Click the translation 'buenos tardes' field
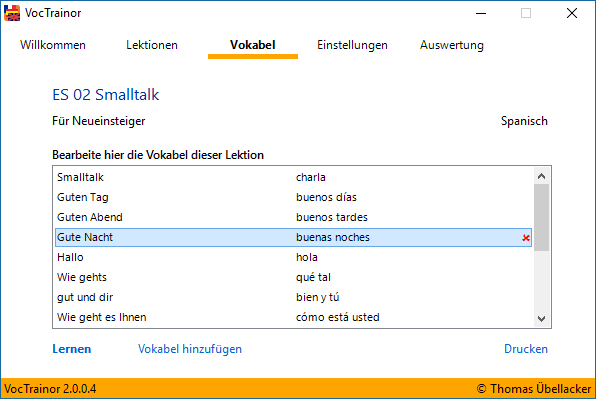This screenshot has width=596, height=399. pyautogui.click(x=332, y=217)
